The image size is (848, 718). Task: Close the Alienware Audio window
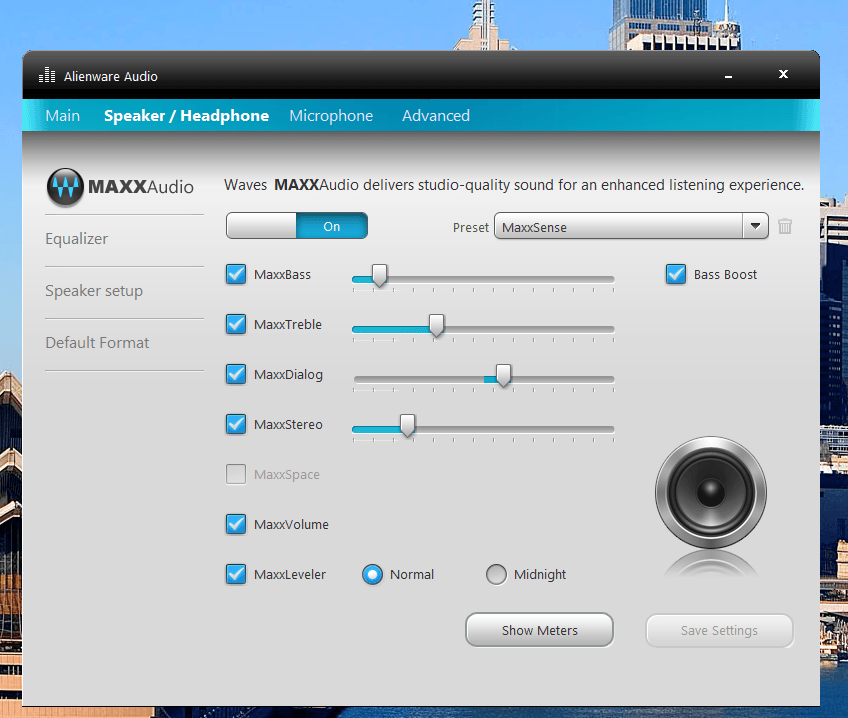tap(783, 75)
